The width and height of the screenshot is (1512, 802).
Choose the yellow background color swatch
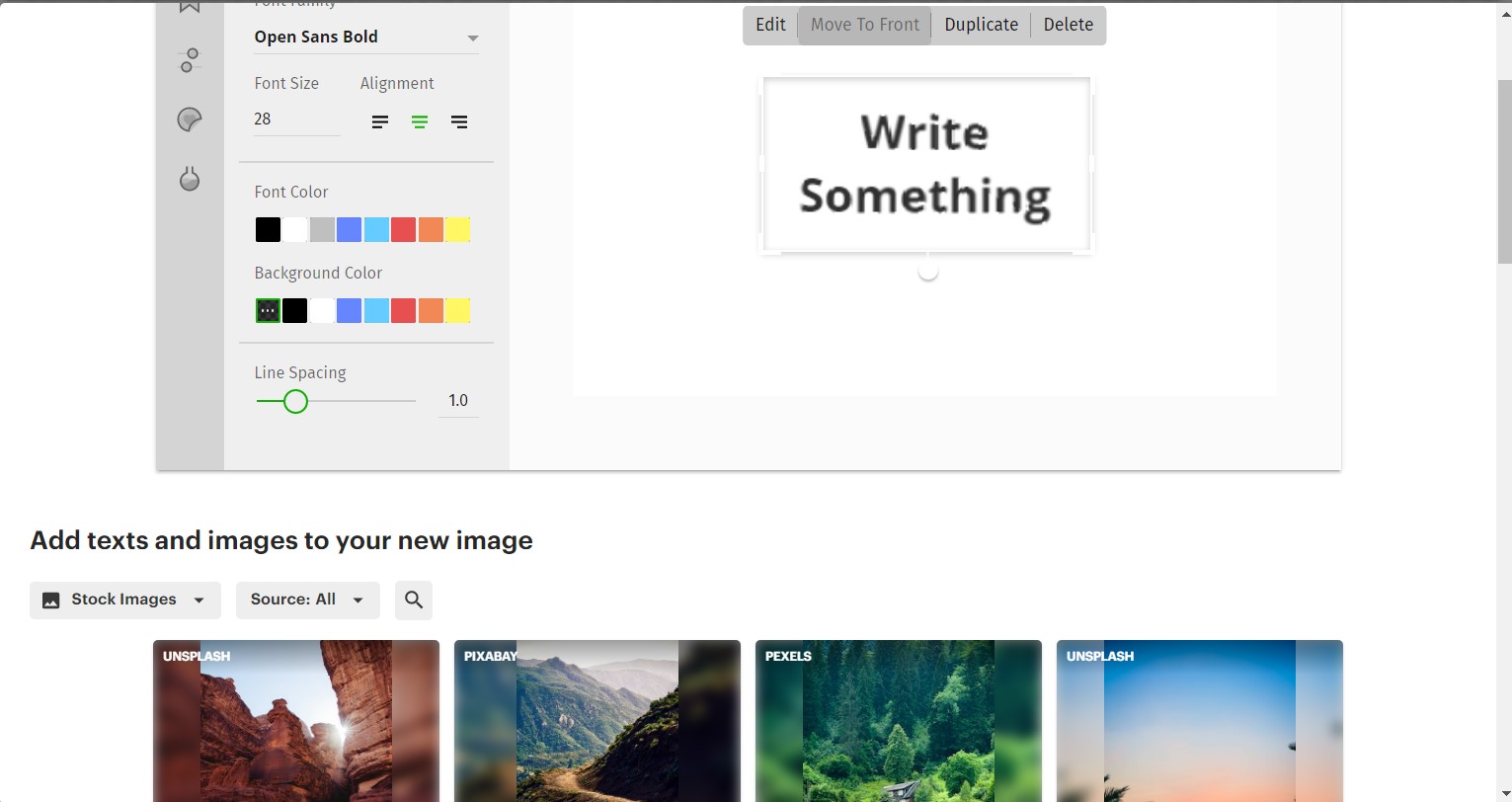click(457, 311)
